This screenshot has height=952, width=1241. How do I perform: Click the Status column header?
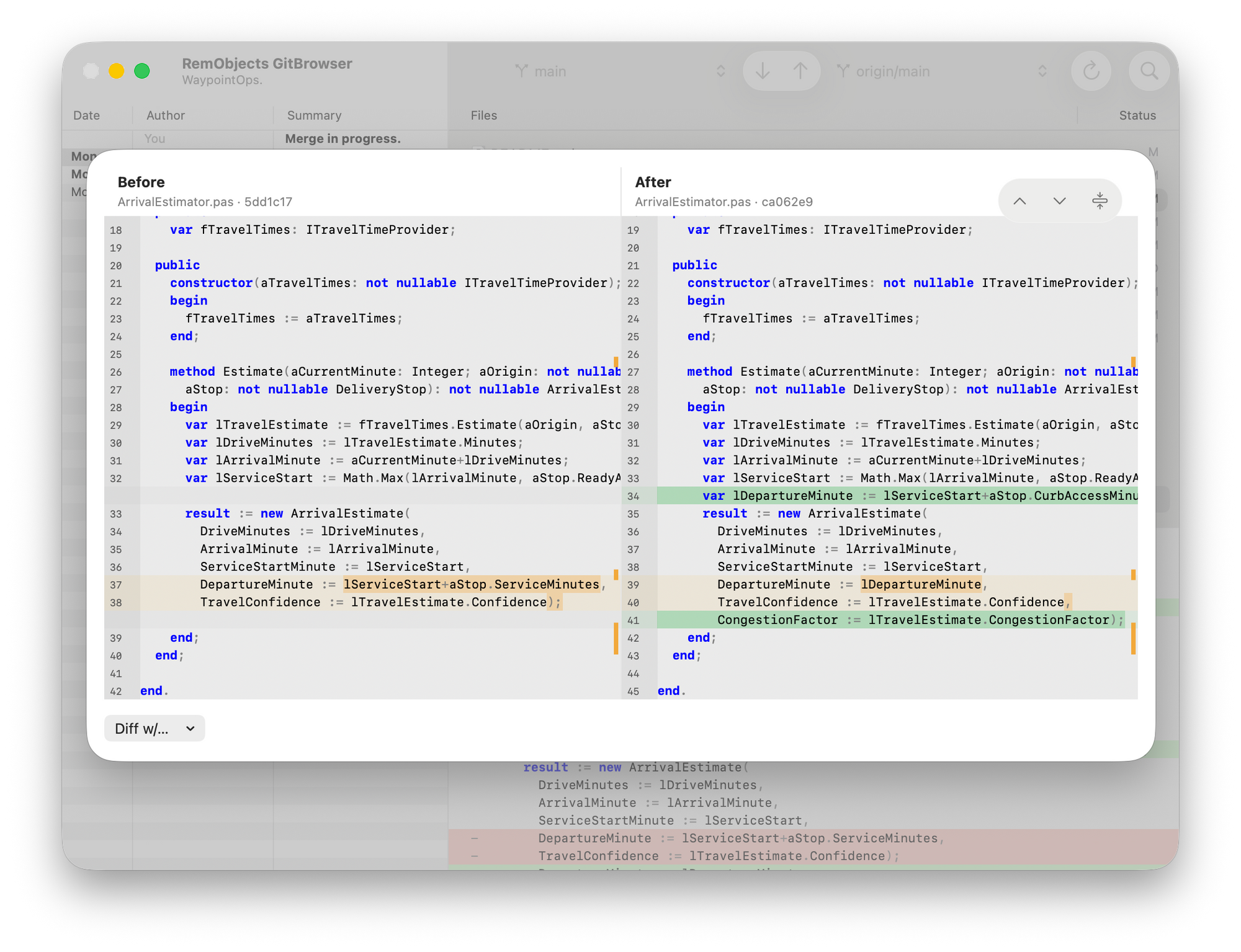(1137, 115)
